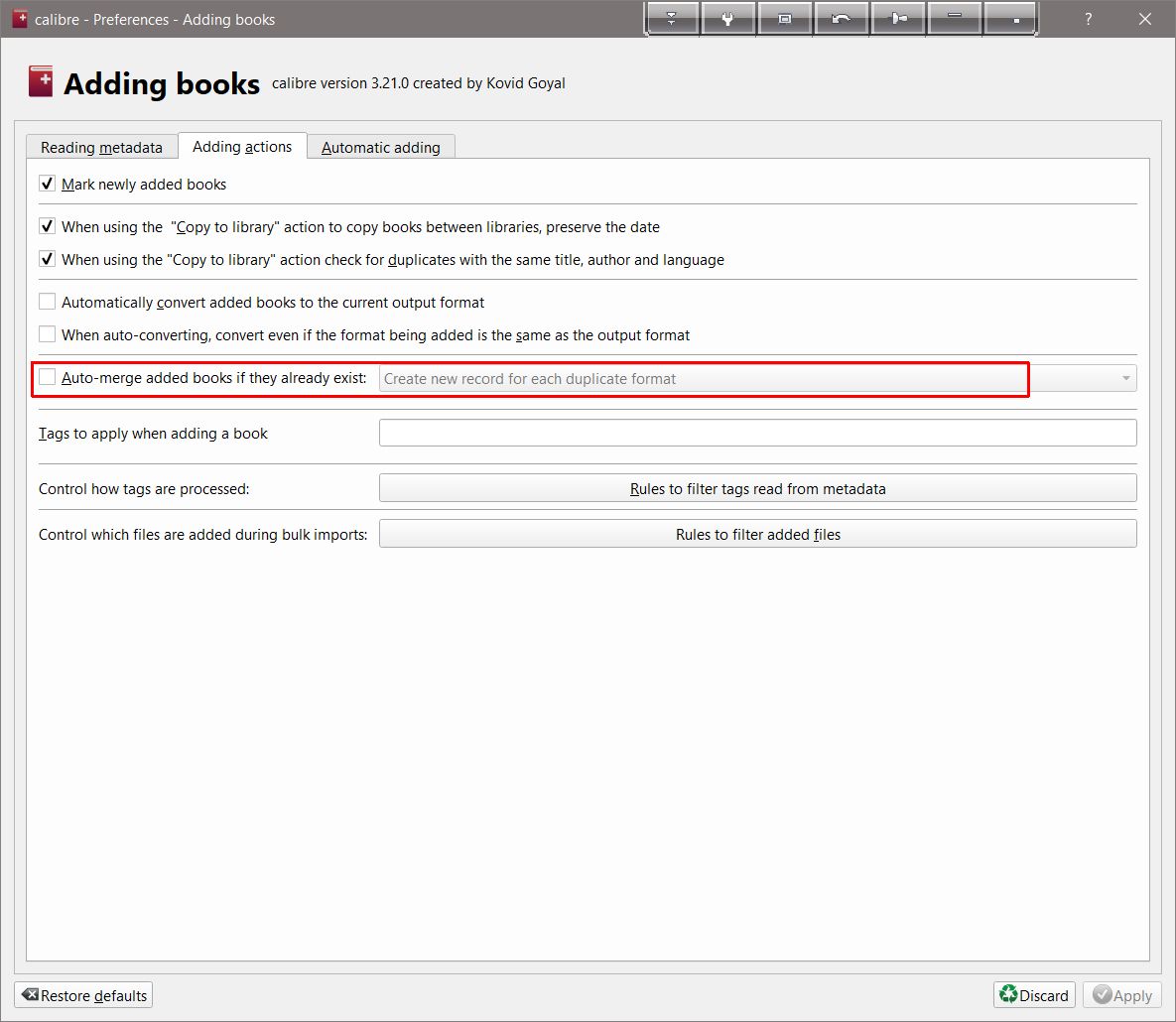Image resolution: width=1176 pixels, height=1022 pixels.
Task: Click 'Tags to apply when adding a book' label
Action: point(153,434)
